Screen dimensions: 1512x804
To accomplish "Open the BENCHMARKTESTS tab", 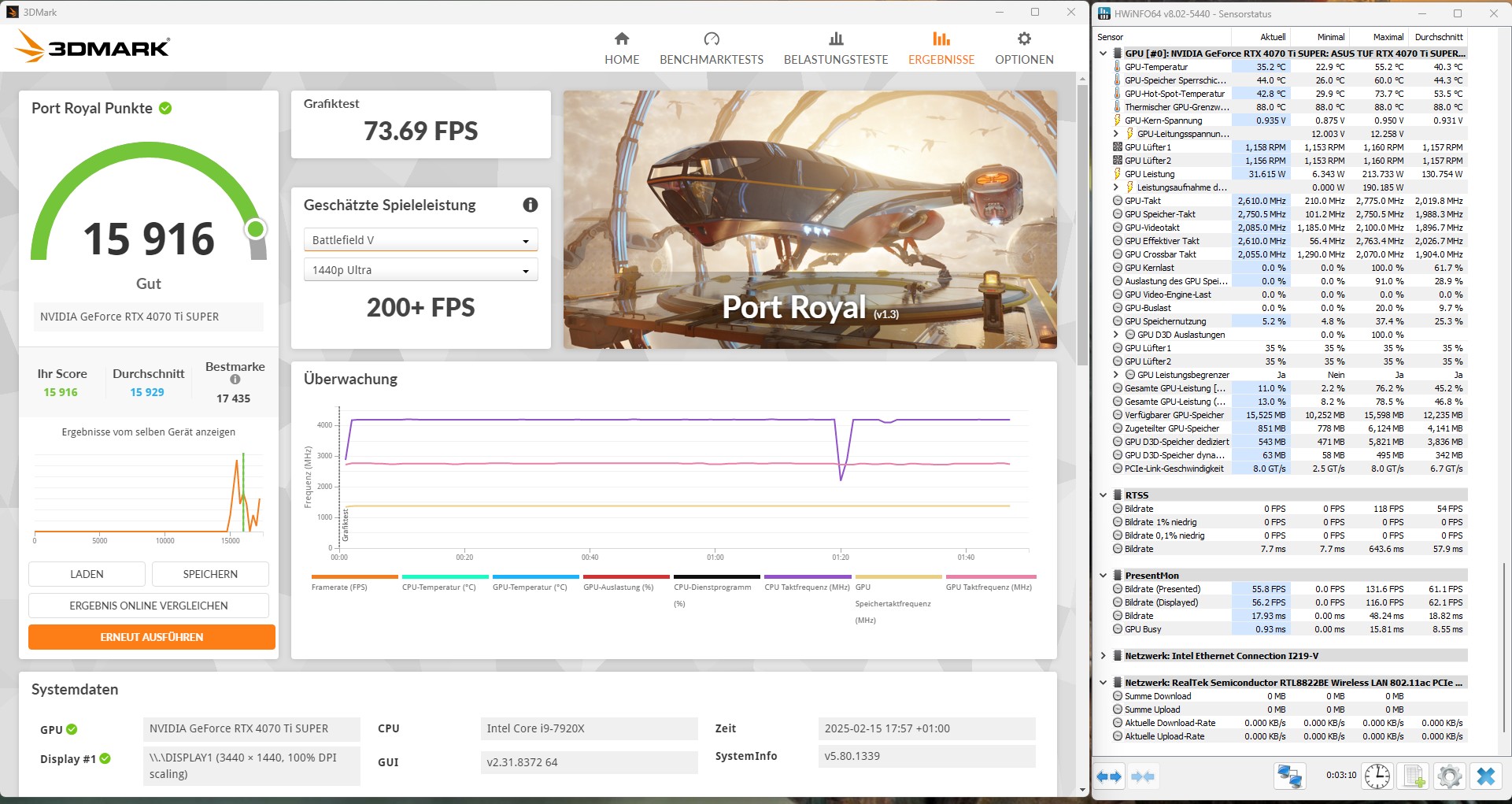I will tap(712, 49).
